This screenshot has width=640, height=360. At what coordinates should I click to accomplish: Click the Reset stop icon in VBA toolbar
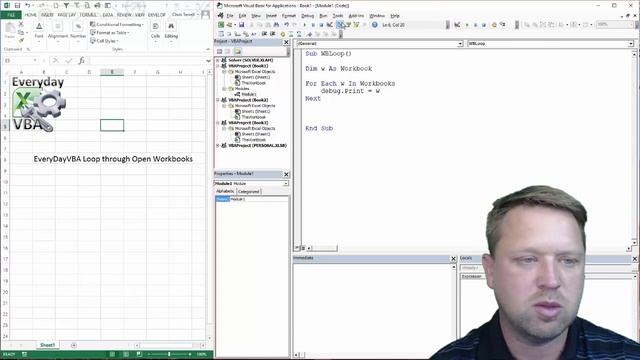(321, 25)
